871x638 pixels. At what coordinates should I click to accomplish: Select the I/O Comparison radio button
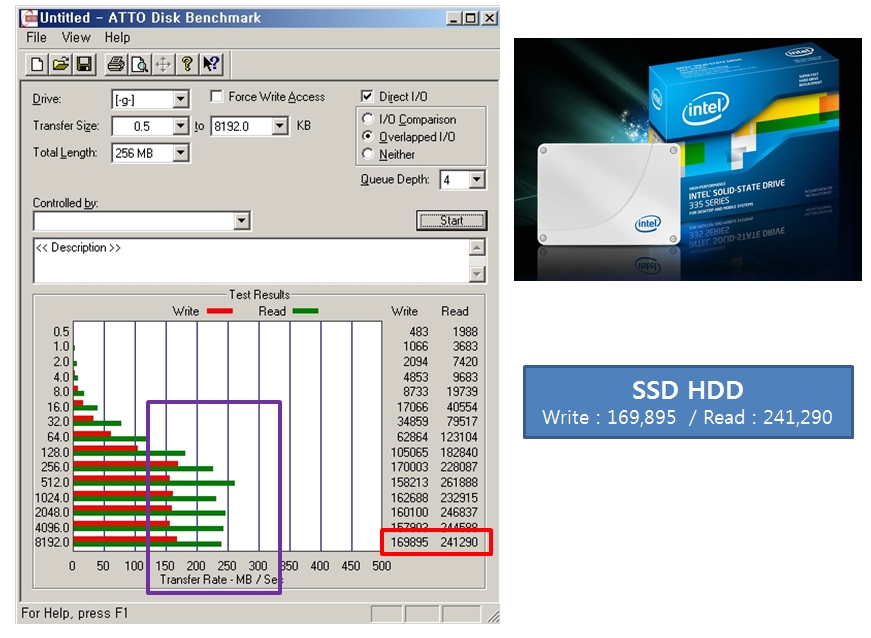click(367, 119)
